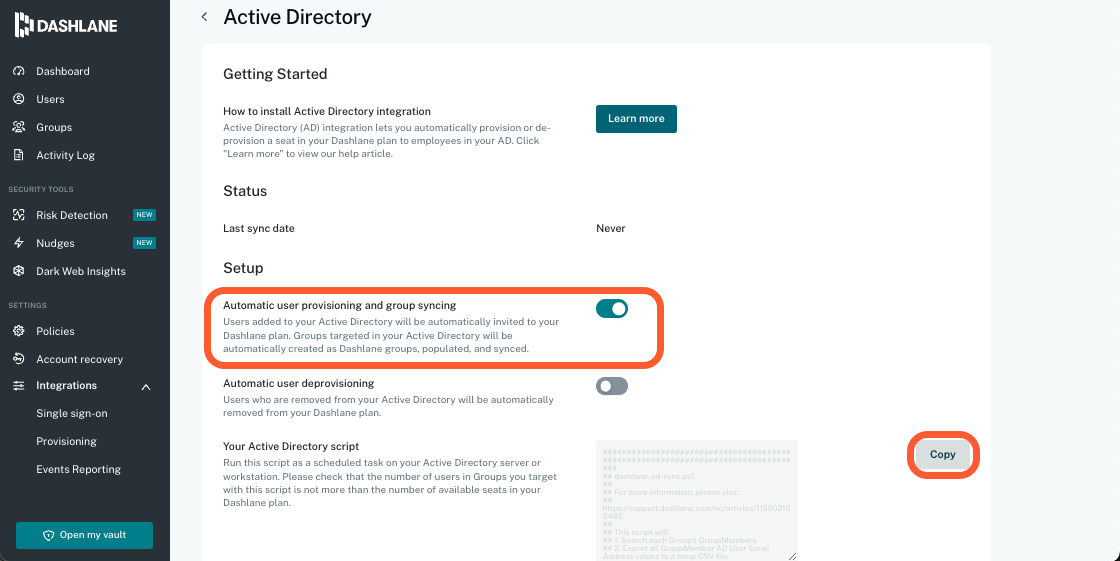Image resolution: width=1120 pixels, height=561 pixels.
Task: Go back using the left chevron arrow
Action: click(205, 17)
